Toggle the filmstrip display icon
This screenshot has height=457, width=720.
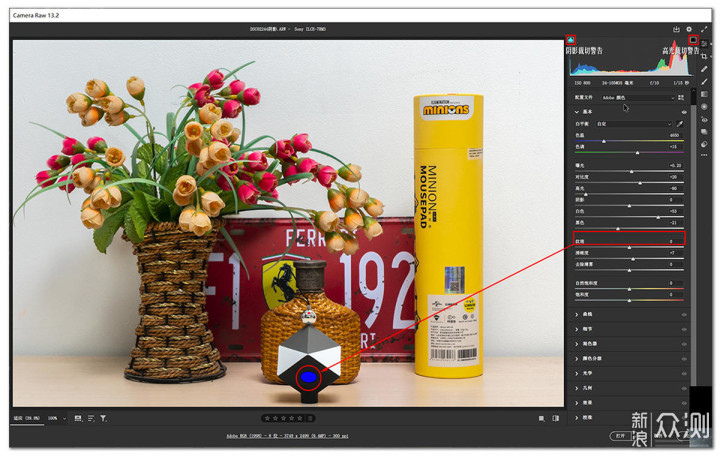point(78,418)
